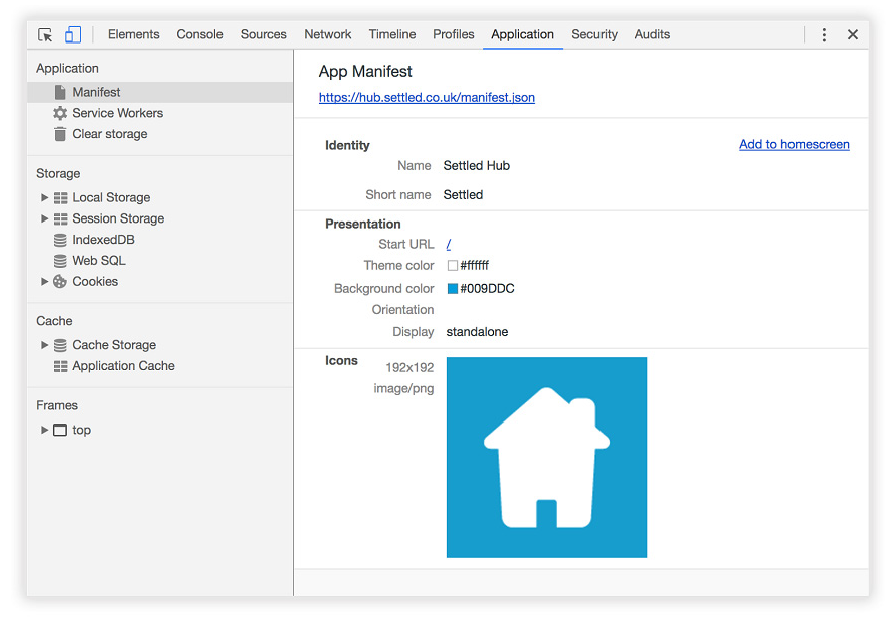
Task: Toggle the device toolbar icon
Action: pyautogui.click(x=73, y=34)
